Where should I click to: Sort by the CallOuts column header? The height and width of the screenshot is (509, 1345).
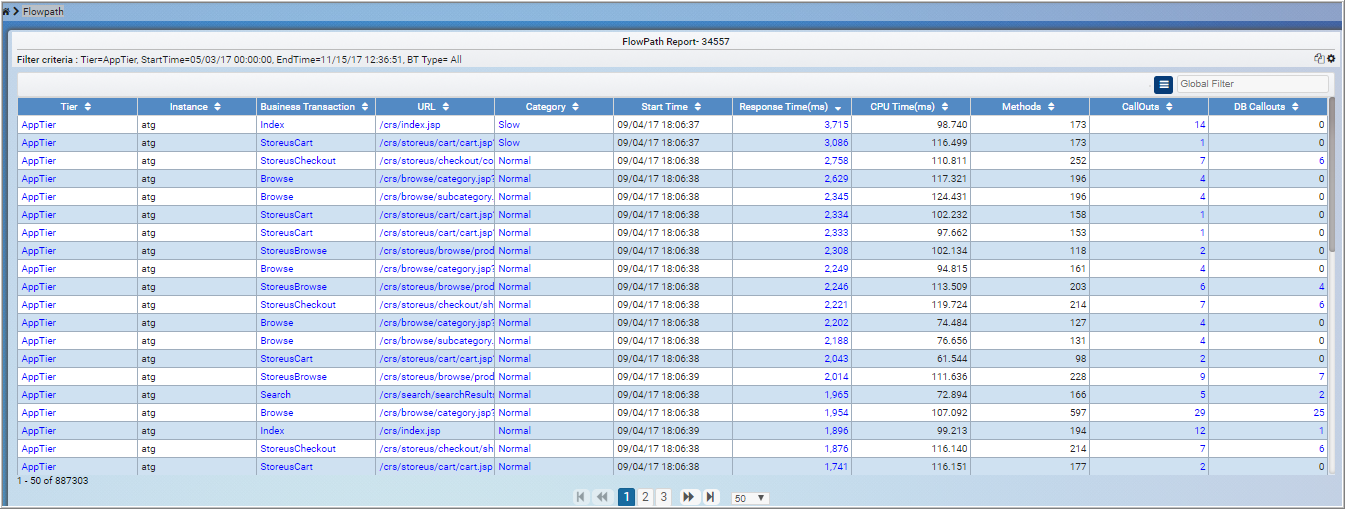tap(1148, 107)
